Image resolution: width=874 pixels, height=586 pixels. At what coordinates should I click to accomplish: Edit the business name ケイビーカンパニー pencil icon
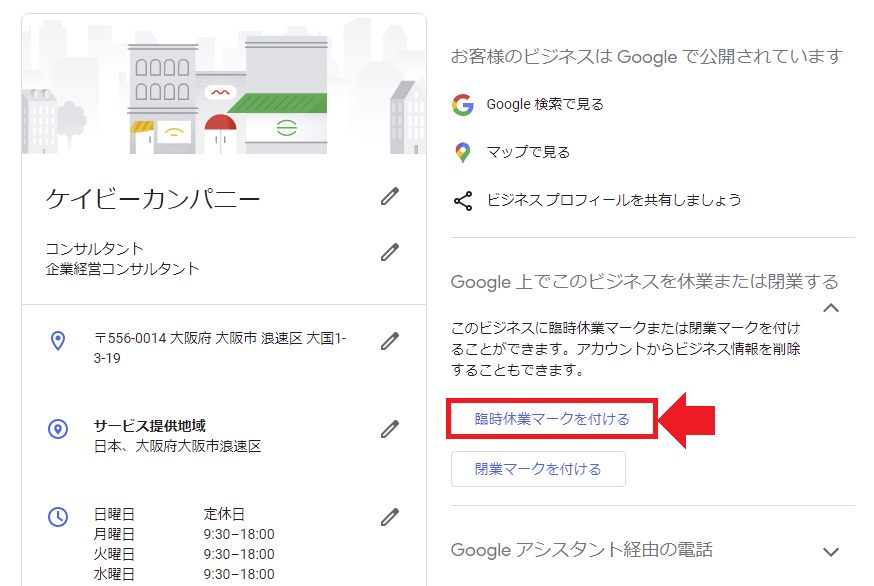click(390, 196)
